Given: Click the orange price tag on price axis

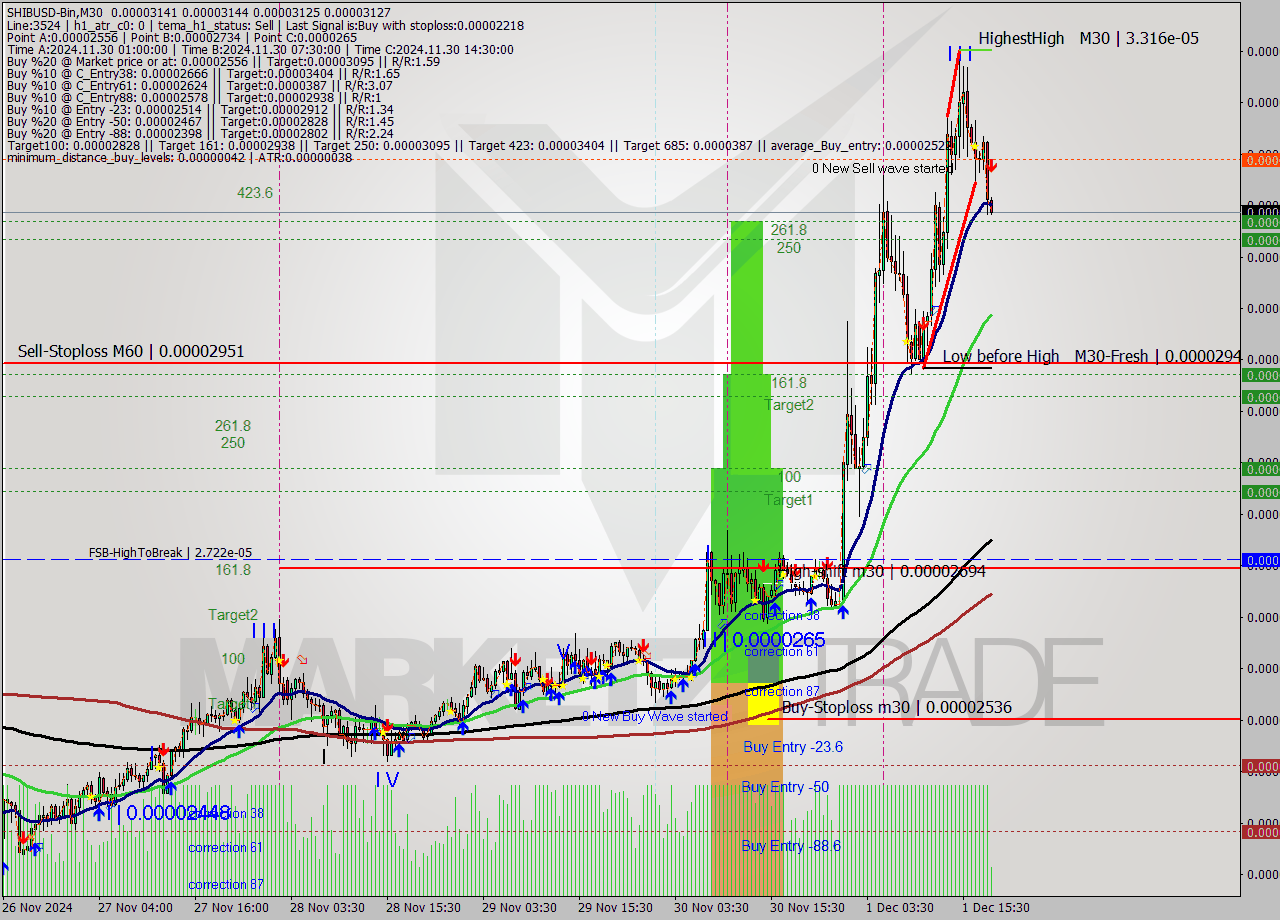Looking at the screenshot, I should pos(1260,160).
